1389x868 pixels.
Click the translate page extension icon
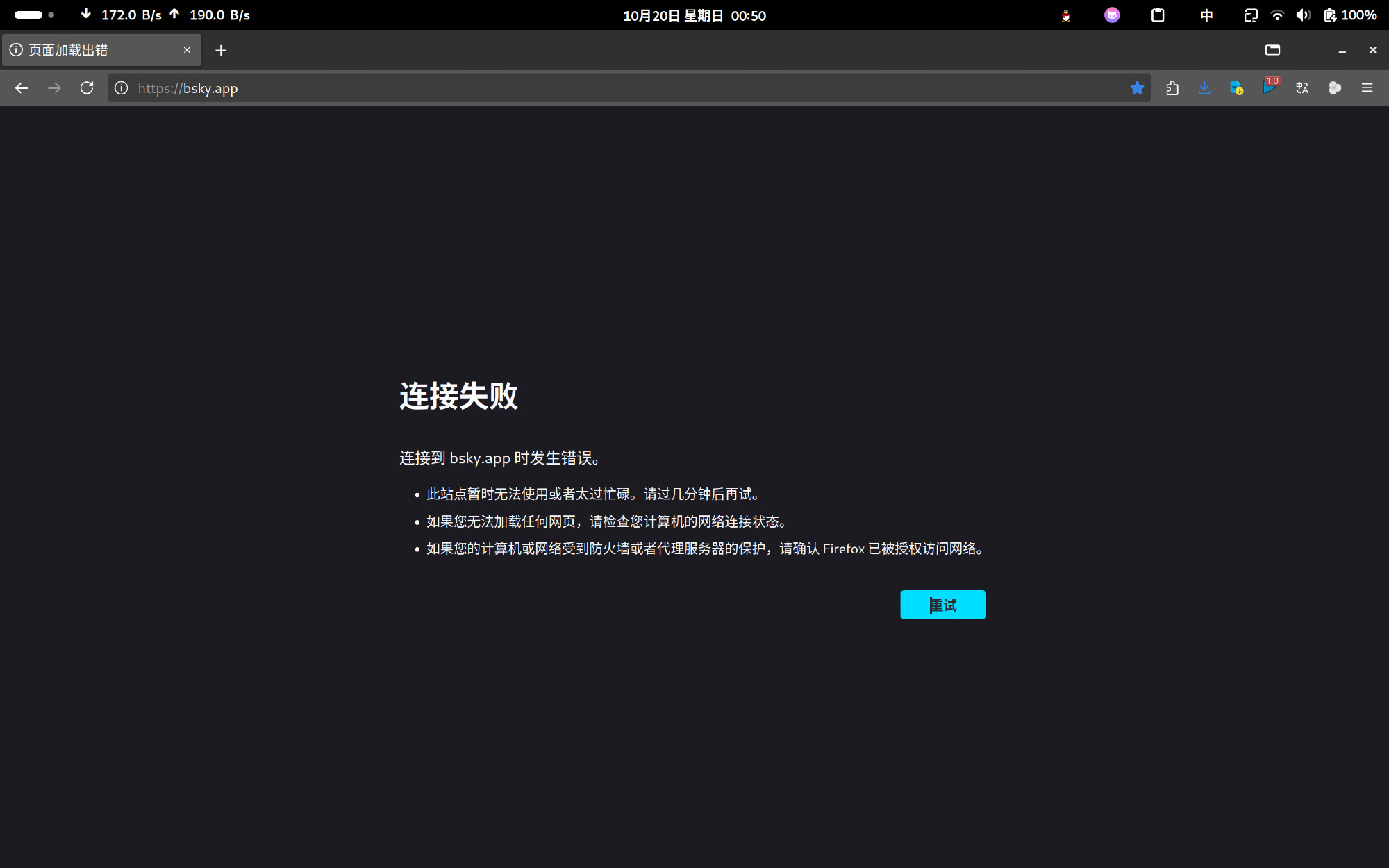tap(1302, 88)
